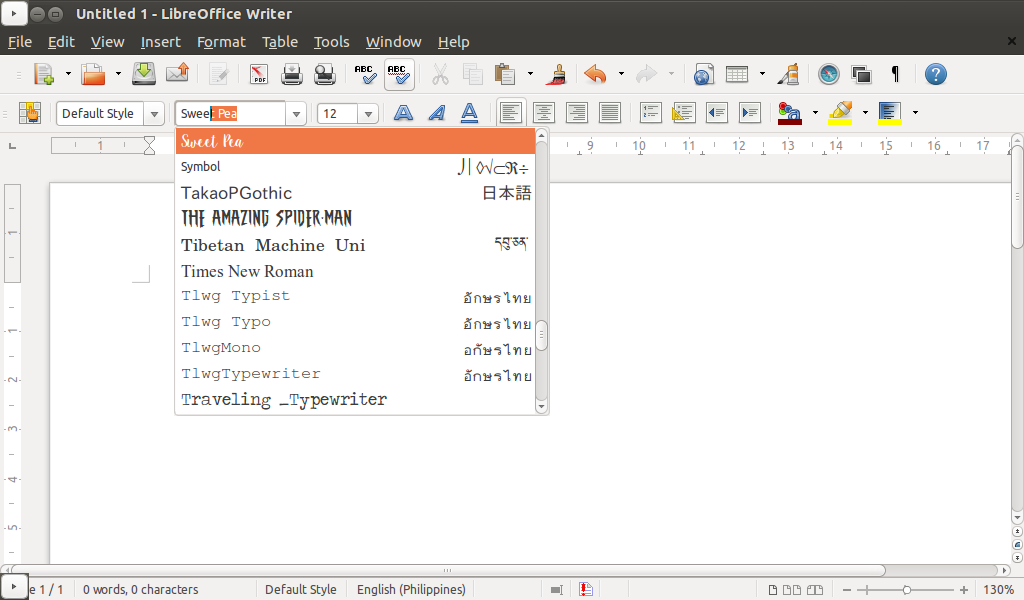Click the English (Philippines) language in status bar
Viewport: 1024px width, 600px height.
tap(410, 589)
